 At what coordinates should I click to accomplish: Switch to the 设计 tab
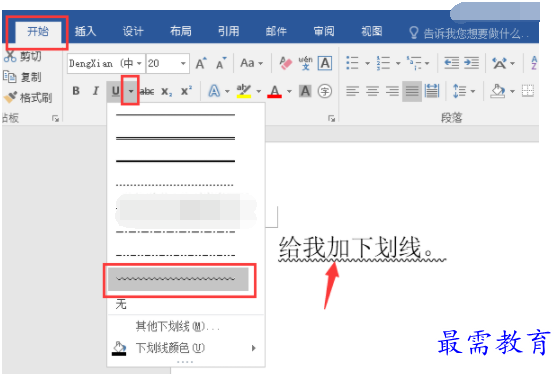[x=133, y=31]
